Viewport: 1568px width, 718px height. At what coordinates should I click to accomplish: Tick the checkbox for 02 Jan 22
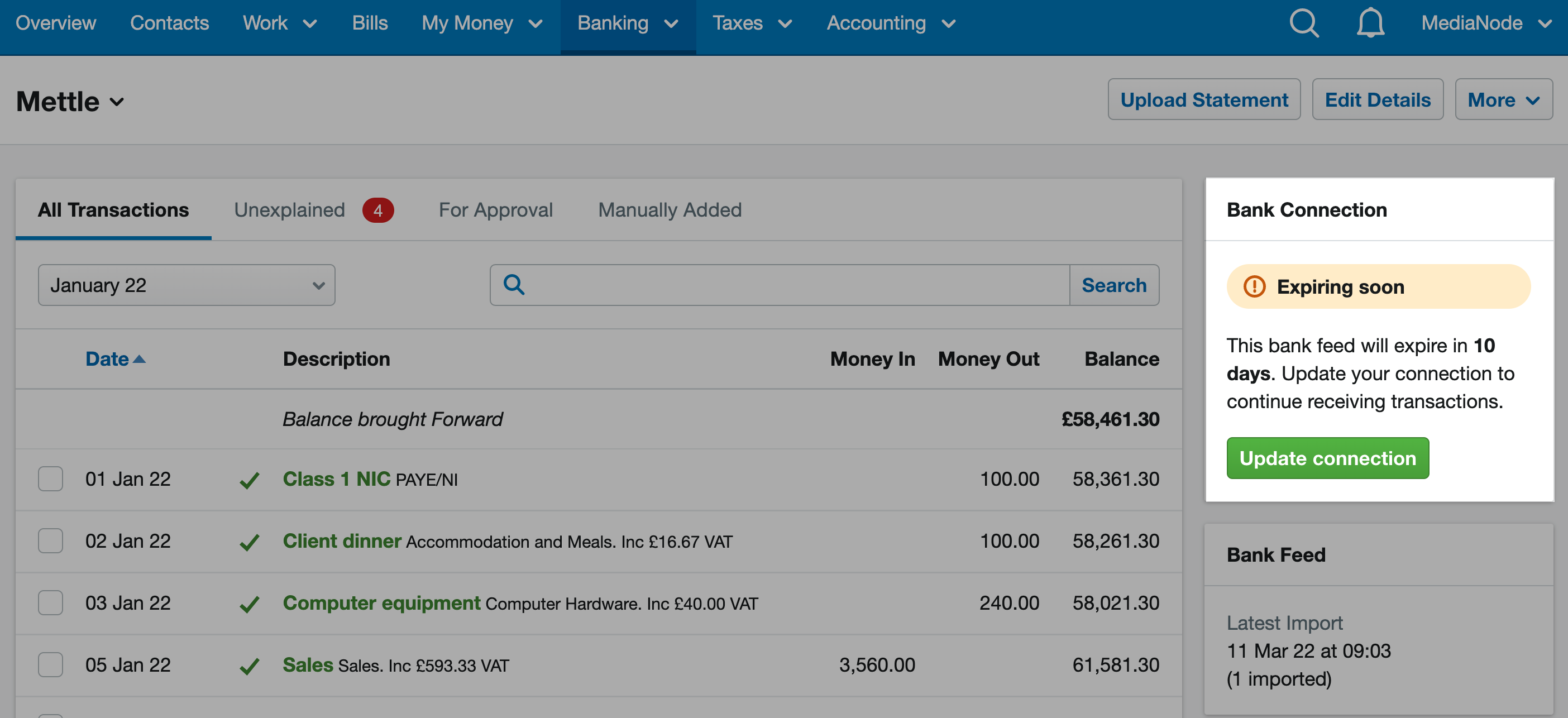pos(50,541)
